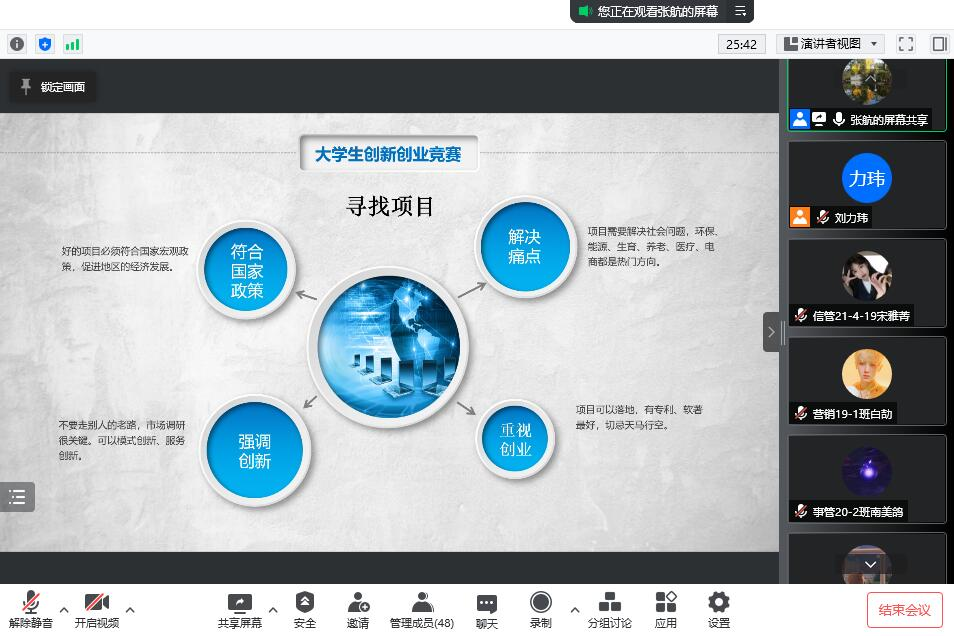The height and width of the screenshot is (636, 954).
Task: Open the 设置 settings
Action: pos(719,609)
